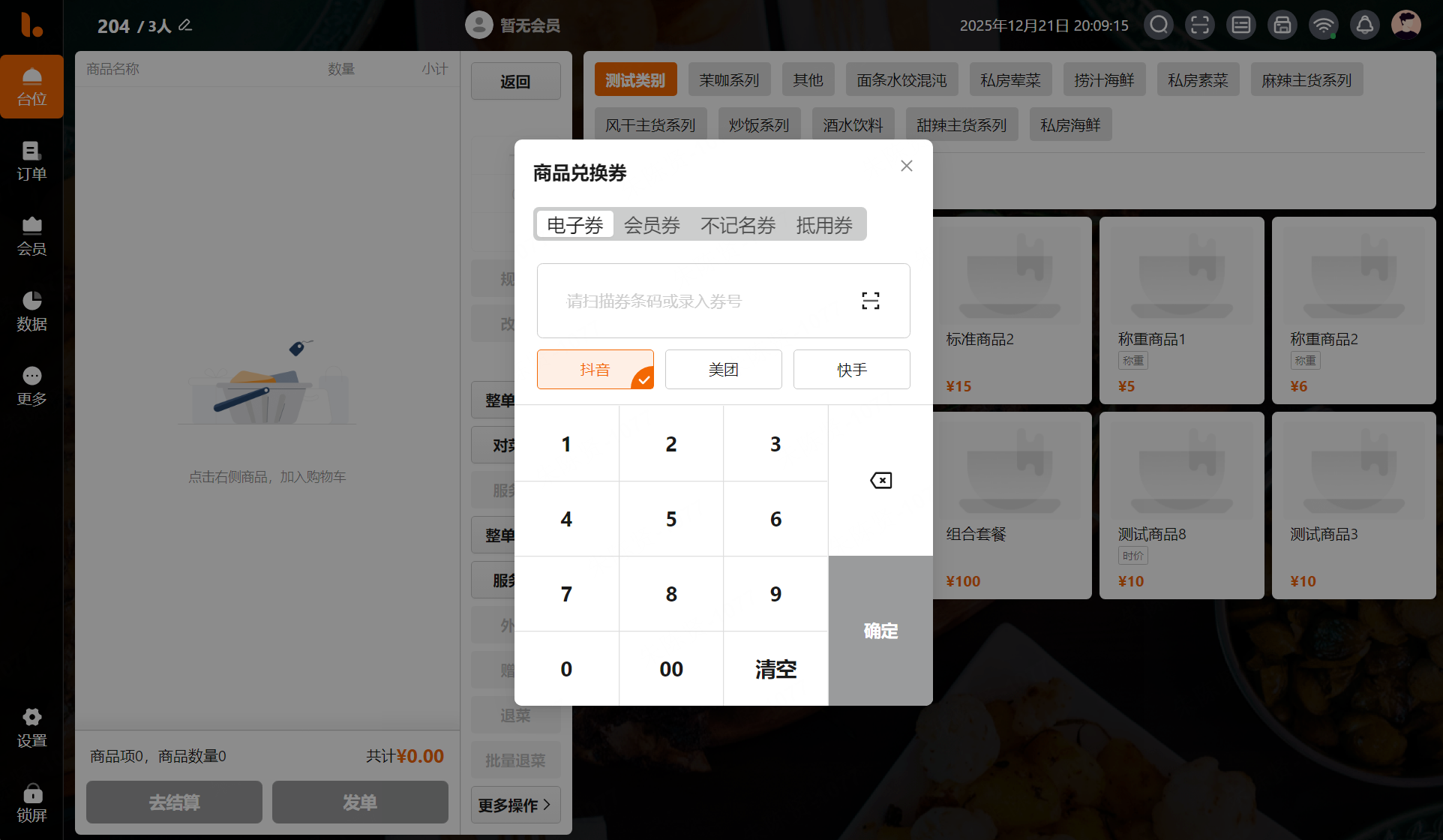
Task: Click the edit pencil next to 3人
Action: click(x=185, y=25)
